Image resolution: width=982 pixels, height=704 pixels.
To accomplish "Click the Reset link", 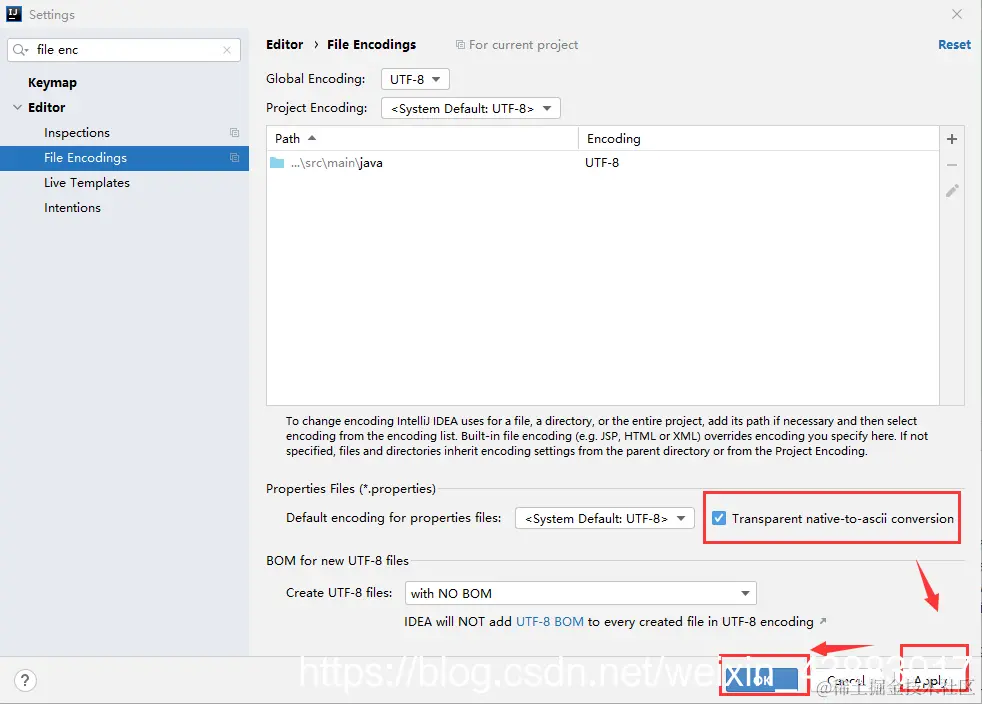I will 954,44.
